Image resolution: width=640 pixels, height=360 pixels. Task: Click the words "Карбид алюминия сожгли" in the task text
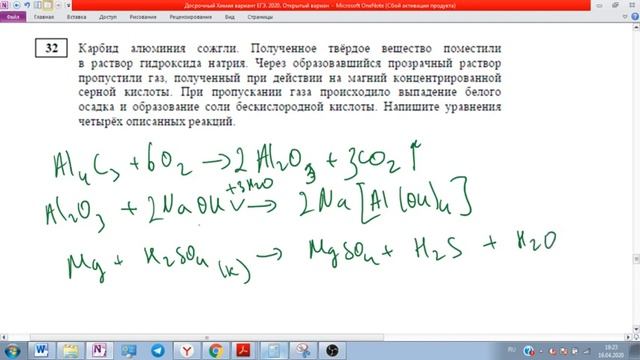coord(158,49)
